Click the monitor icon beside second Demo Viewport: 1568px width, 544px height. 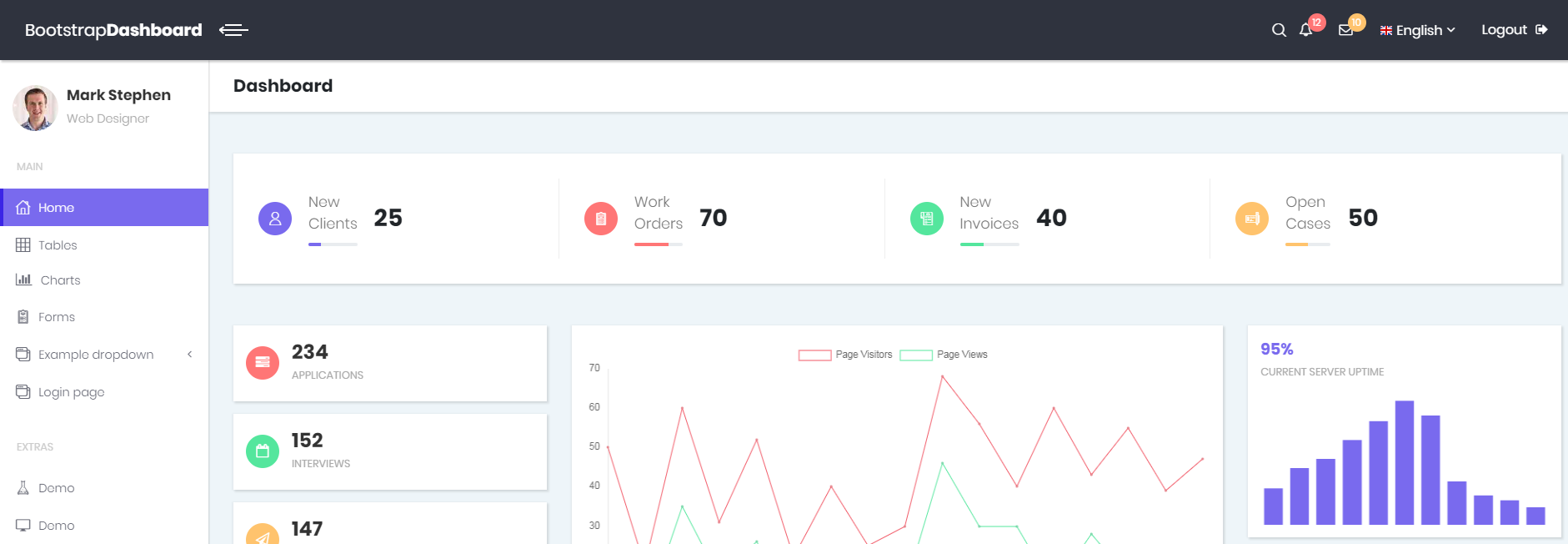coord(23,525)
